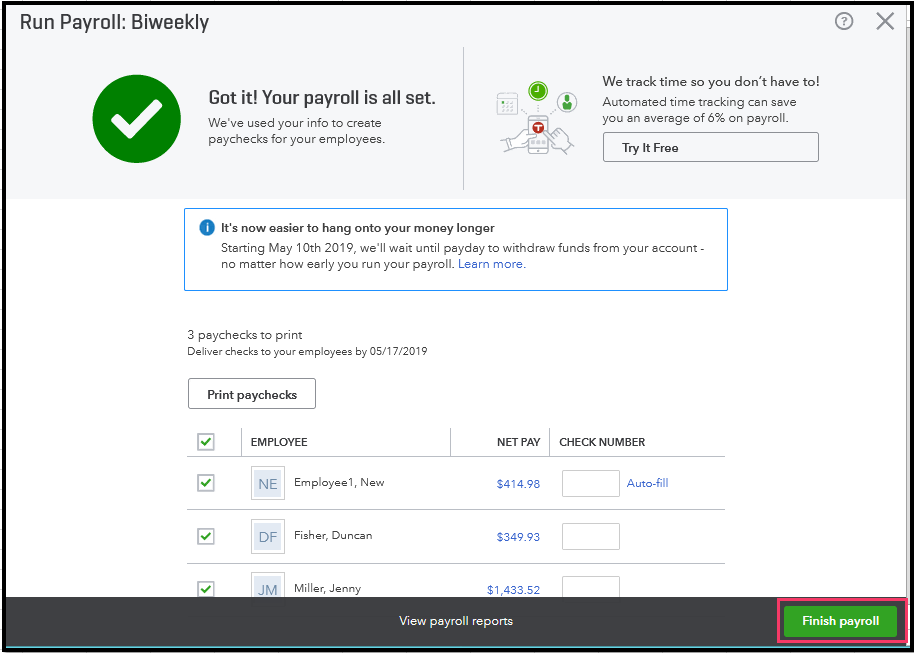Uncheck Fisher, Duncan's paycheck row
The height and width of the screenshot is (653, 914).
206,535
